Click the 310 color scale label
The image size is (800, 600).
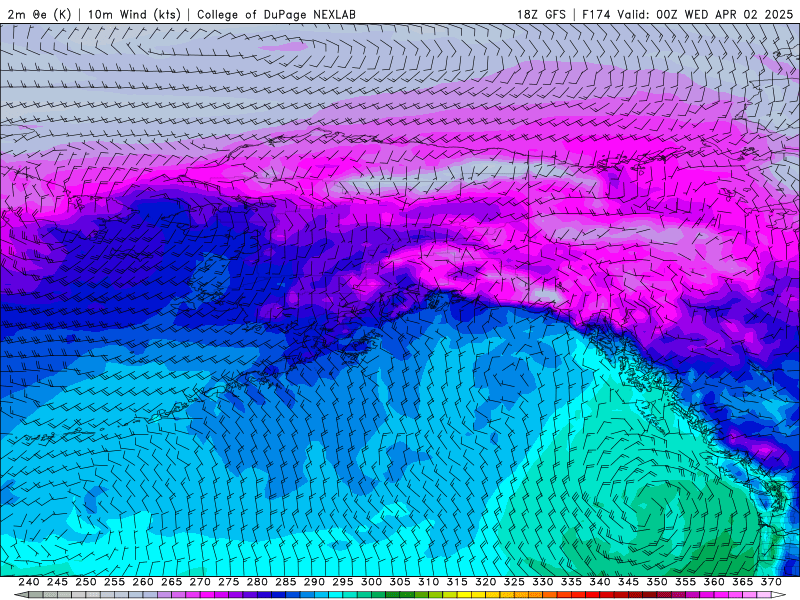(429, 582)
